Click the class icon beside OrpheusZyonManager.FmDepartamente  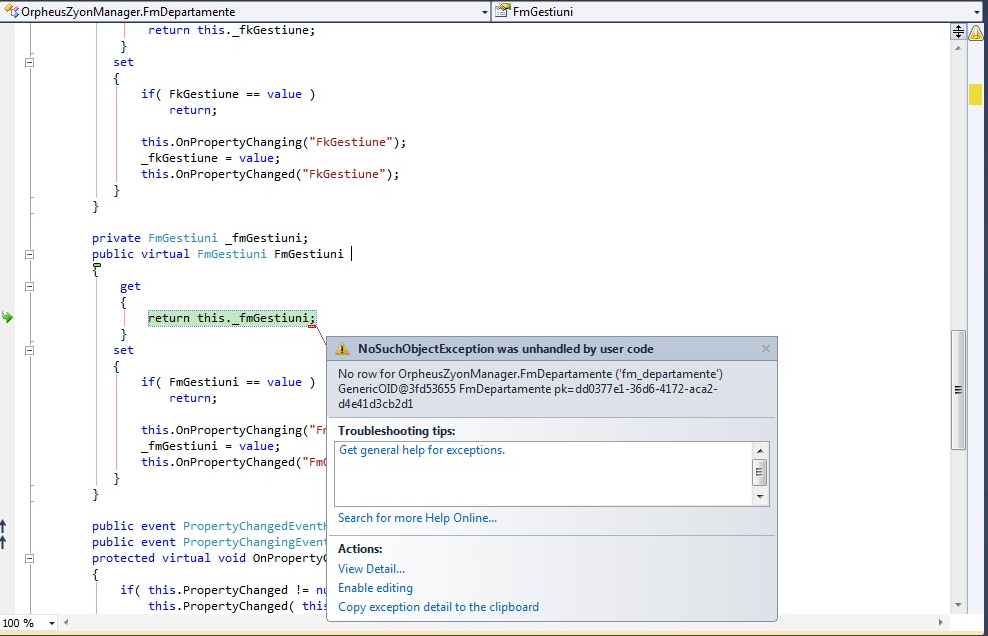tap(12, 12)
